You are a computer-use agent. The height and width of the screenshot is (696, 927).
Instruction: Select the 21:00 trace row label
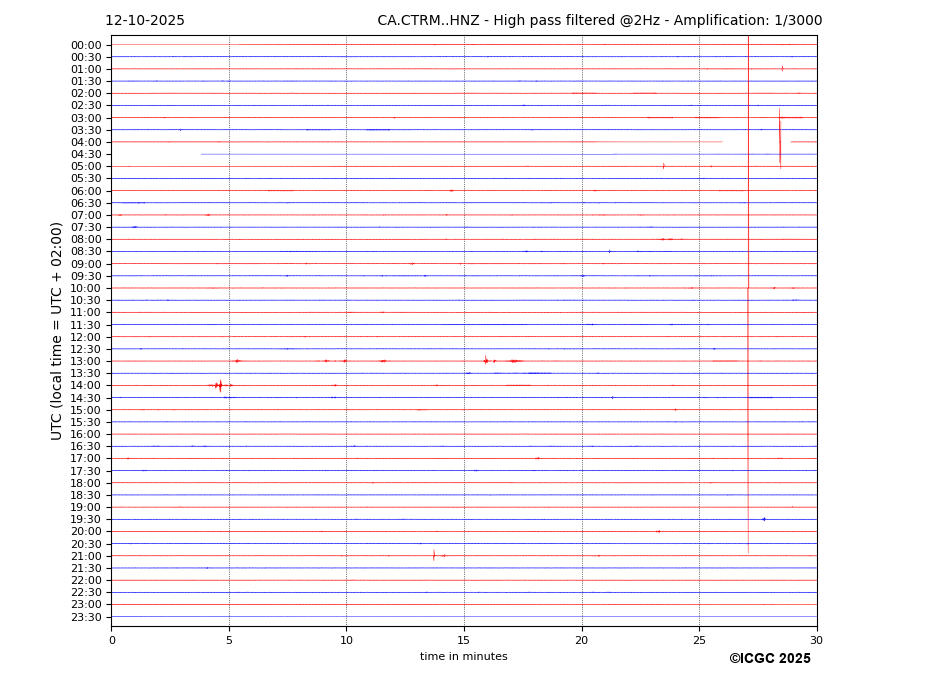[86, 556]
